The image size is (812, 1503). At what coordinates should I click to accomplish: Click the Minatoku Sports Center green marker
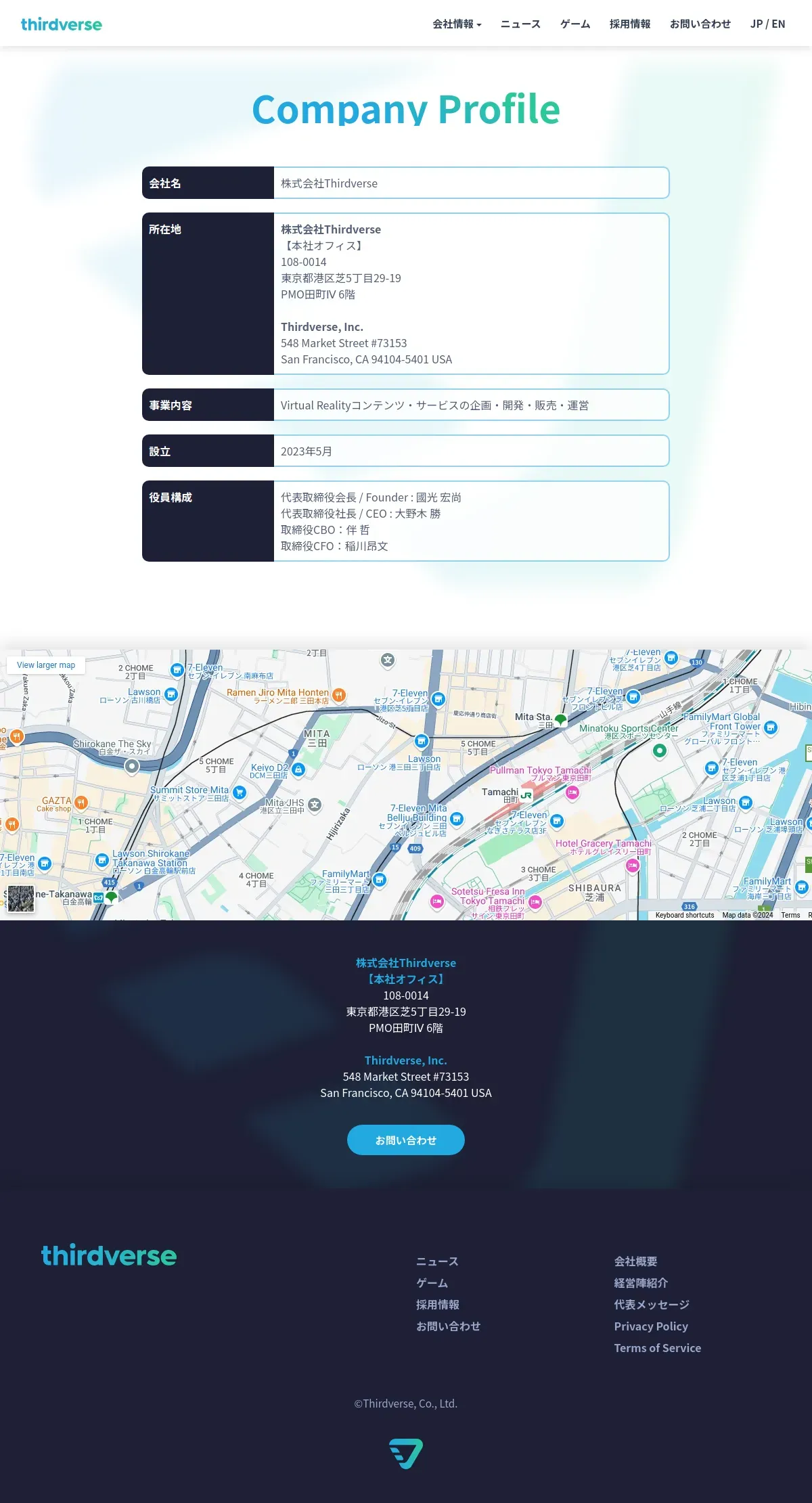click(660, 750)
